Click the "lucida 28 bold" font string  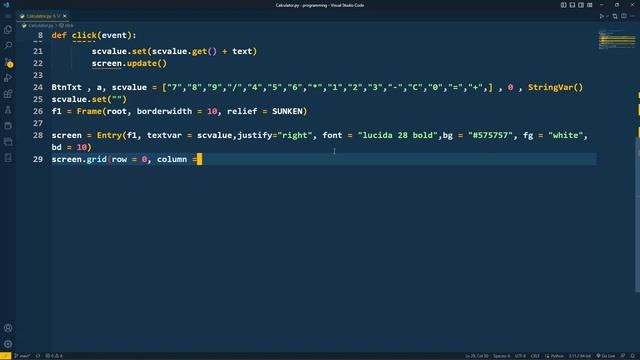pyautogui.click(x=398, y=136)
